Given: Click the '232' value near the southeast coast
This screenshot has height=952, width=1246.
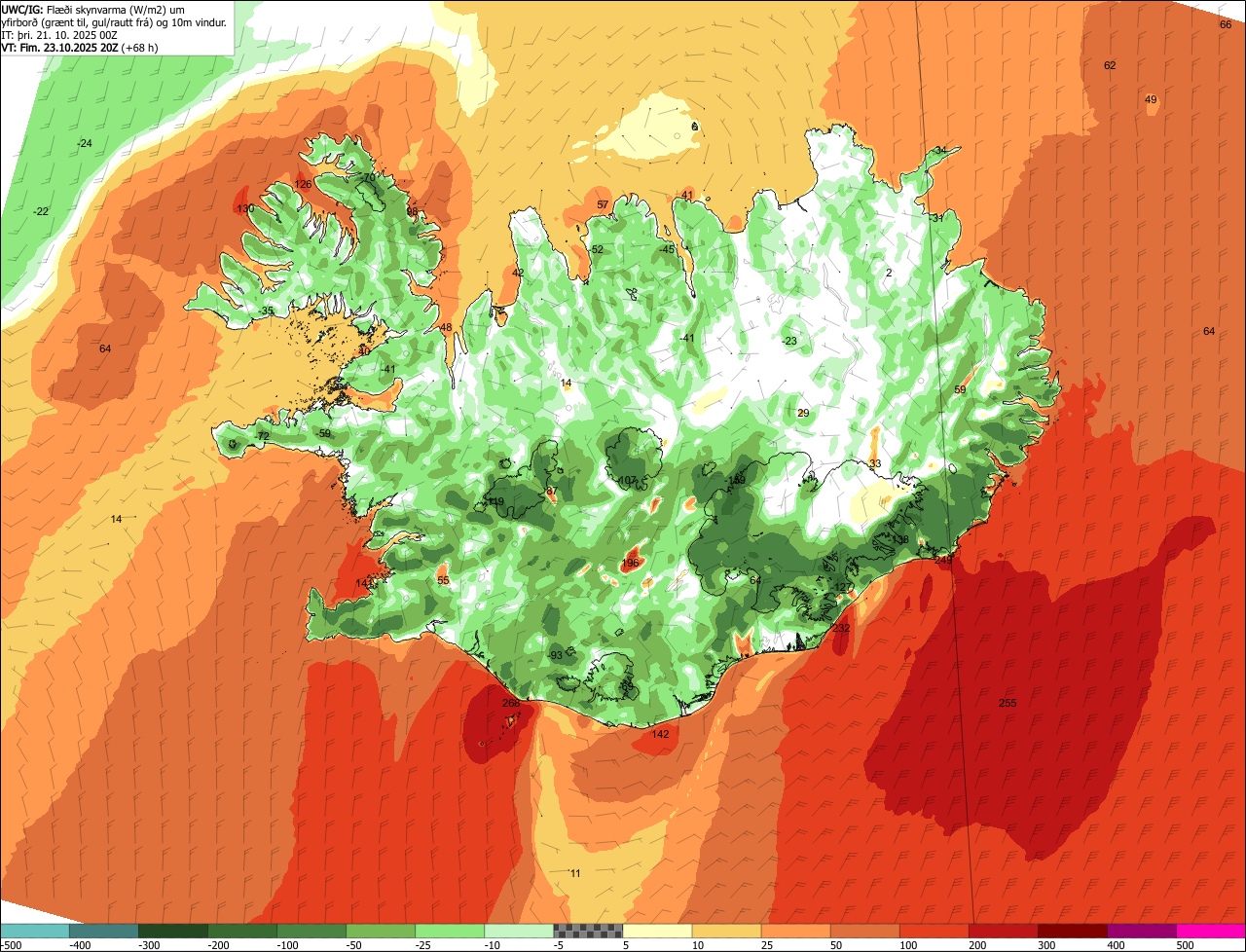Looking at the screenshot, I should (x=841, y=629).
